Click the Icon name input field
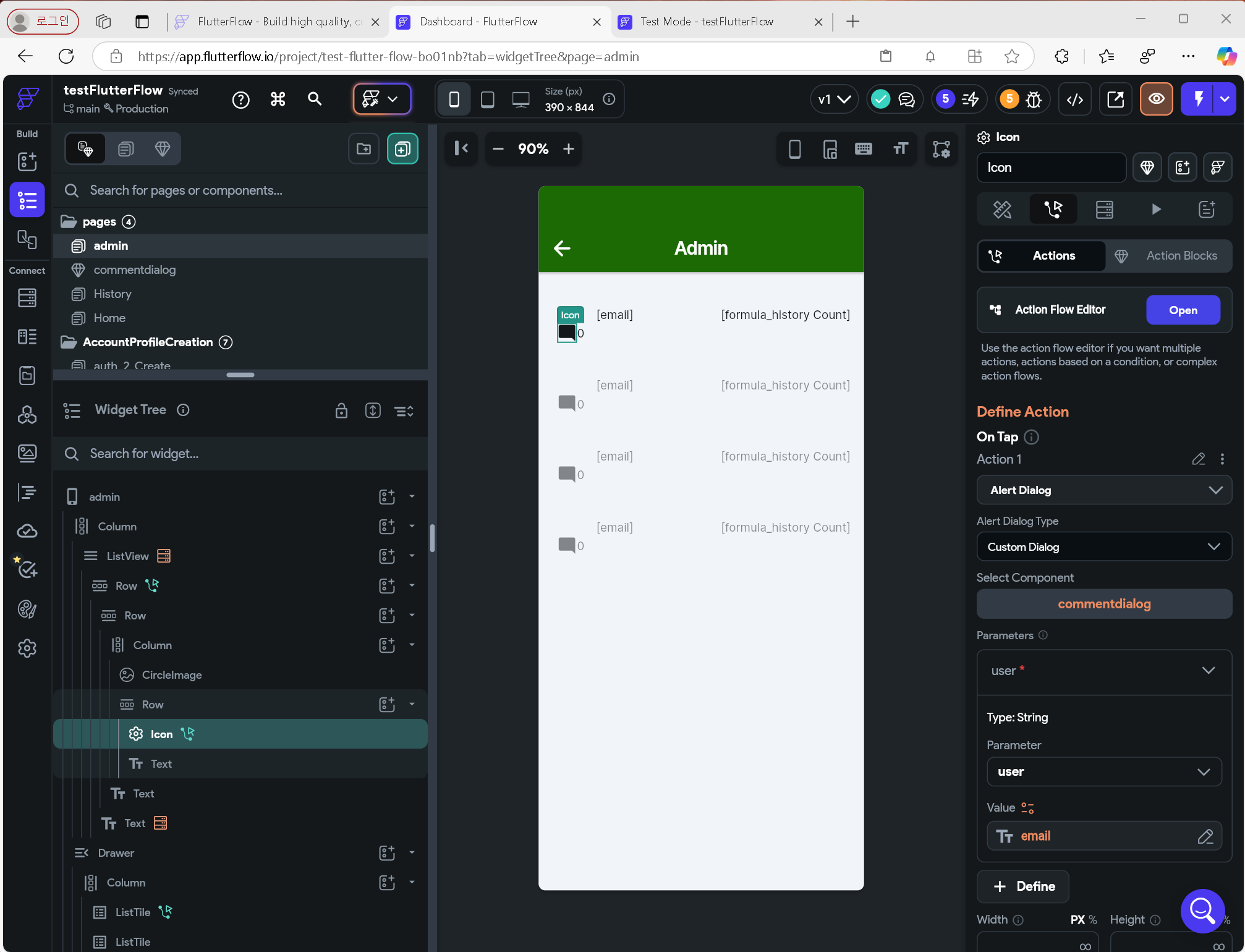The width and height of the screenshot is (1245, 952). (x=1051, y=168)
